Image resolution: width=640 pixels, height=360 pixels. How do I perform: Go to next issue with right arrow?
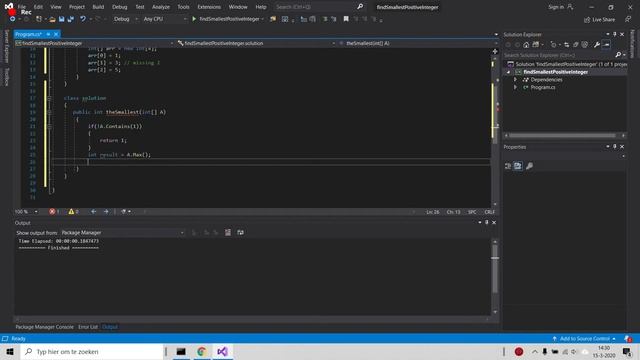tap(106, 211)
